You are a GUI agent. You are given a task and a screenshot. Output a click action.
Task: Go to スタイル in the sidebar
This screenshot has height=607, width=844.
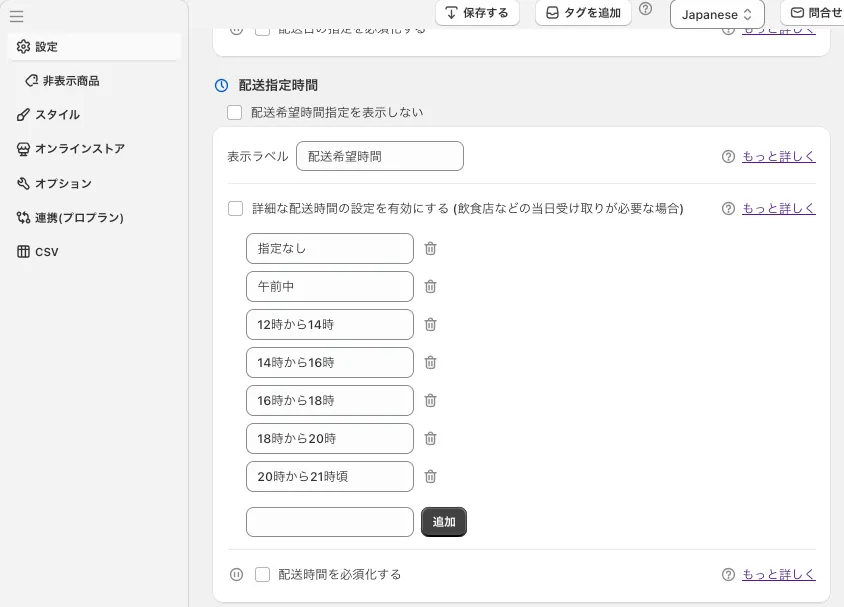coord(57,115)
